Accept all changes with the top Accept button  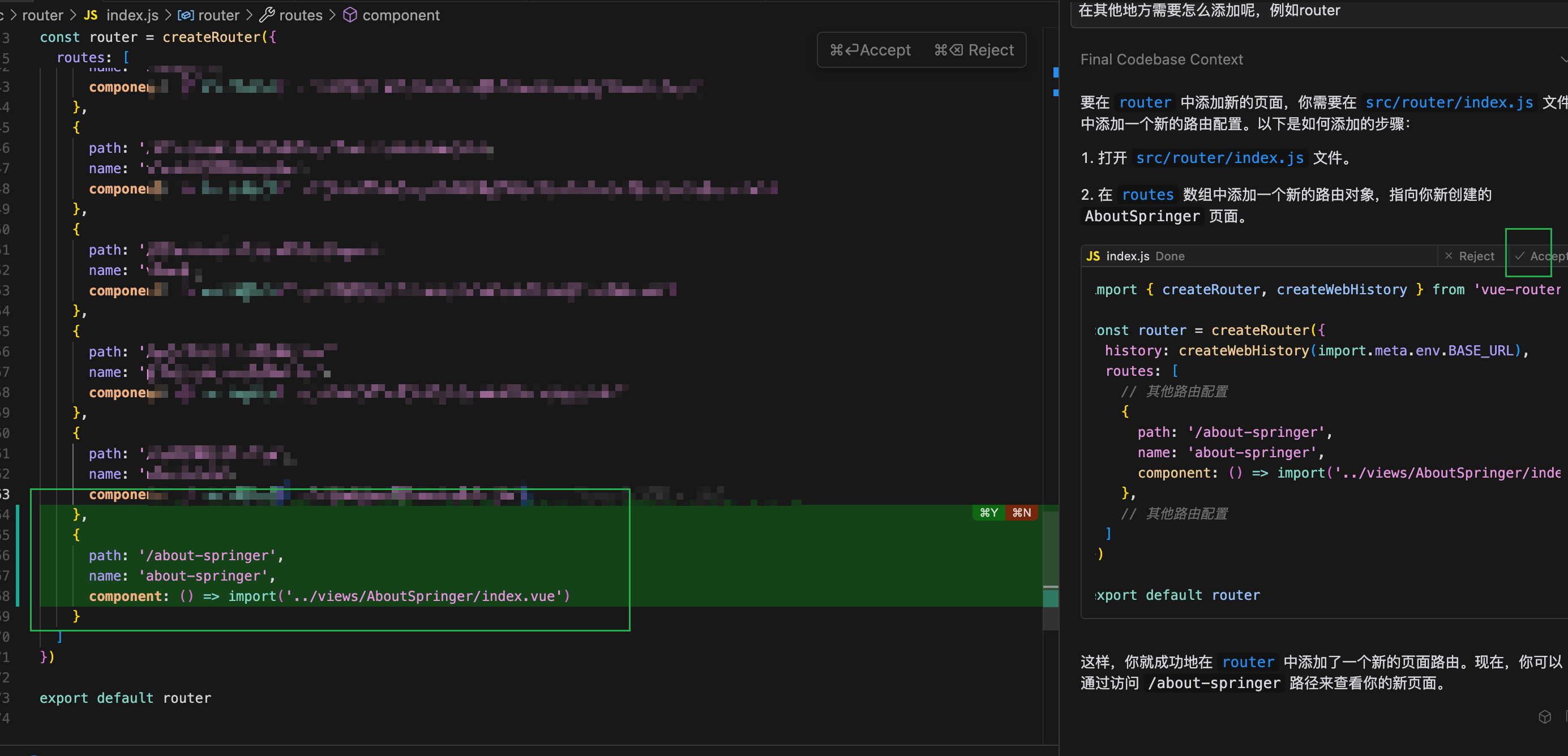[x=871, y=50]
